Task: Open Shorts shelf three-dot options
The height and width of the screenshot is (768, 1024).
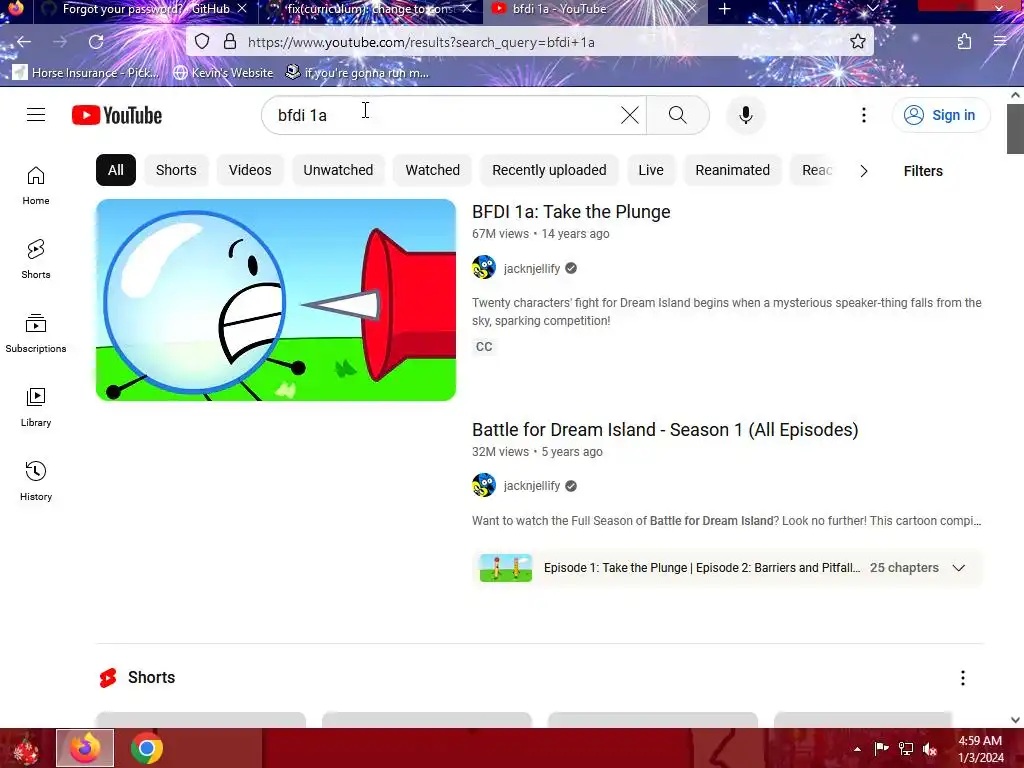Action: pos(963,678)
